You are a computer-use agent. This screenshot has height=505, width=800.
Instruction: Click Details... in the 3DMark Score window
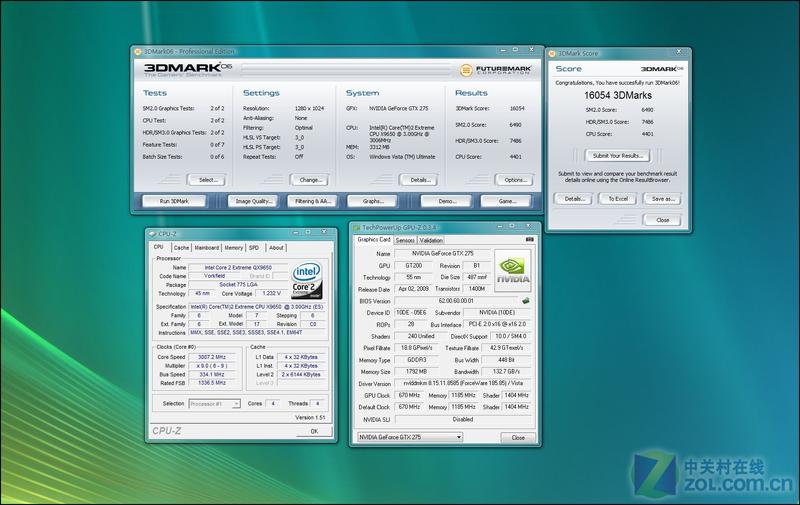click(574, 199)
